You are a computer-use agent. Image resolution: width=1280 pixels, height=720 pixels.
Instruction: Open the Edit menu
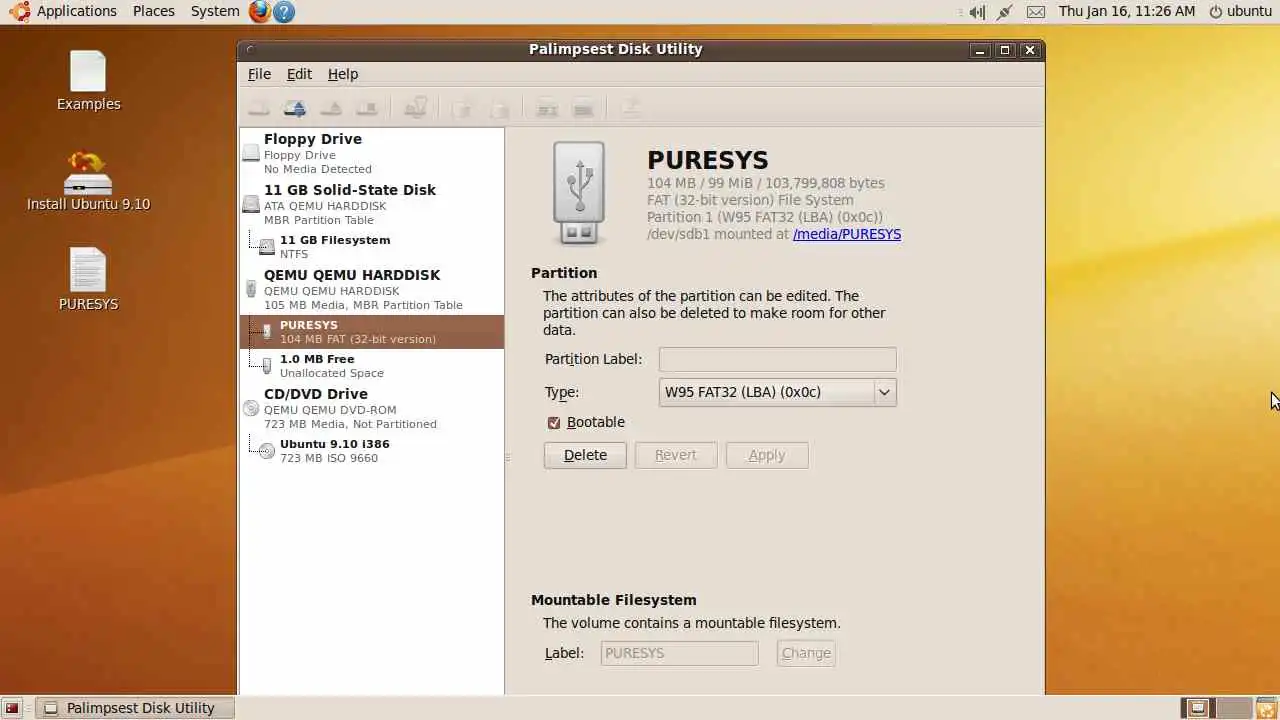click(x=299, y=74)
